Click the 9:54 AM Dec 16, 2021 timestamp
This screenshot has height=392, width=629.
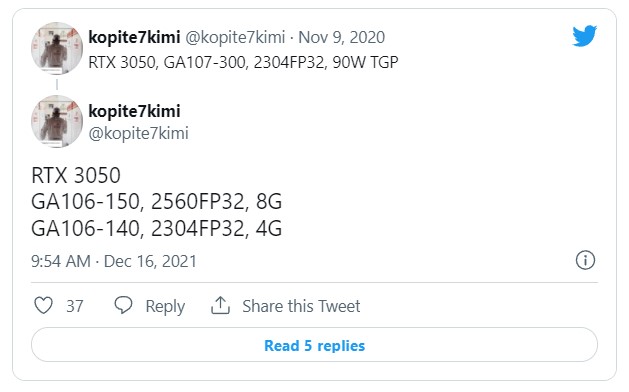(114, 262)
